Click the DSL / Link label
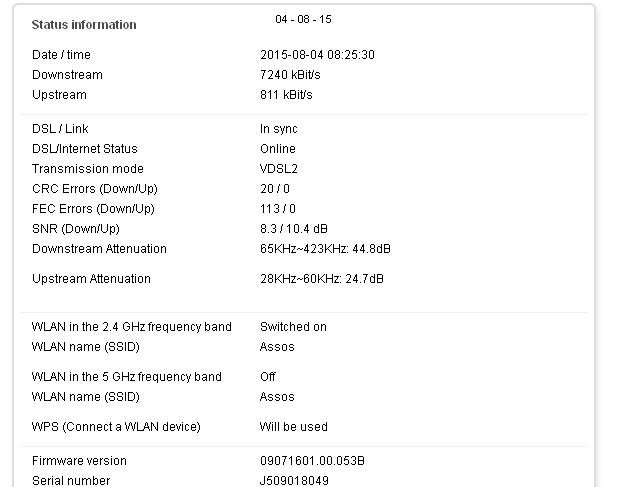The image size is (642, 487). pyautogui.click(x=60, y=129)
